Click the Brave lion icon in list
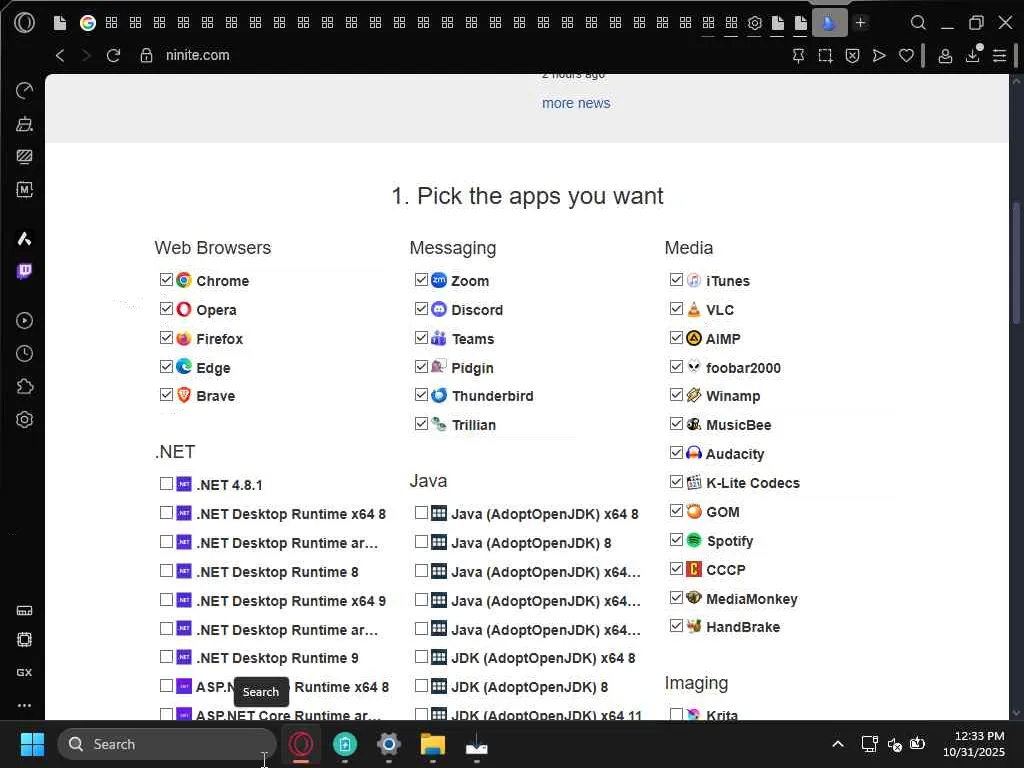Viewport: 1024px width, 768px height. tap(184, 395)
